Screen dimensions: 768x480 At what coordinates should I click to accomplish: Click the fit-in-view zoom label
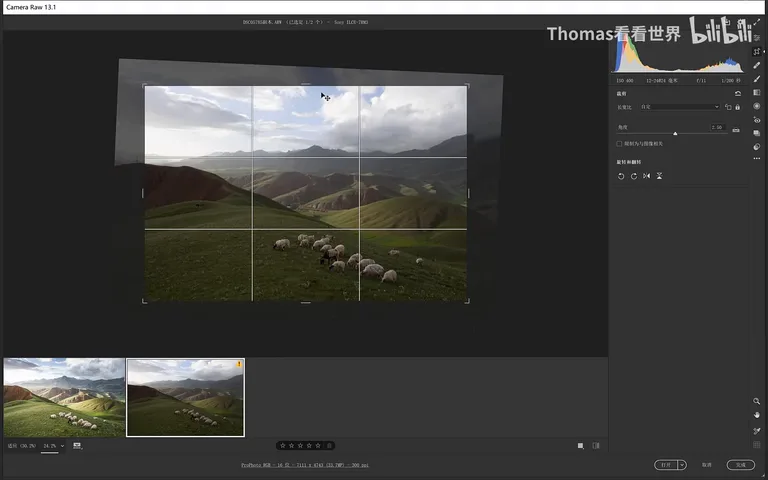coord(22,446)
